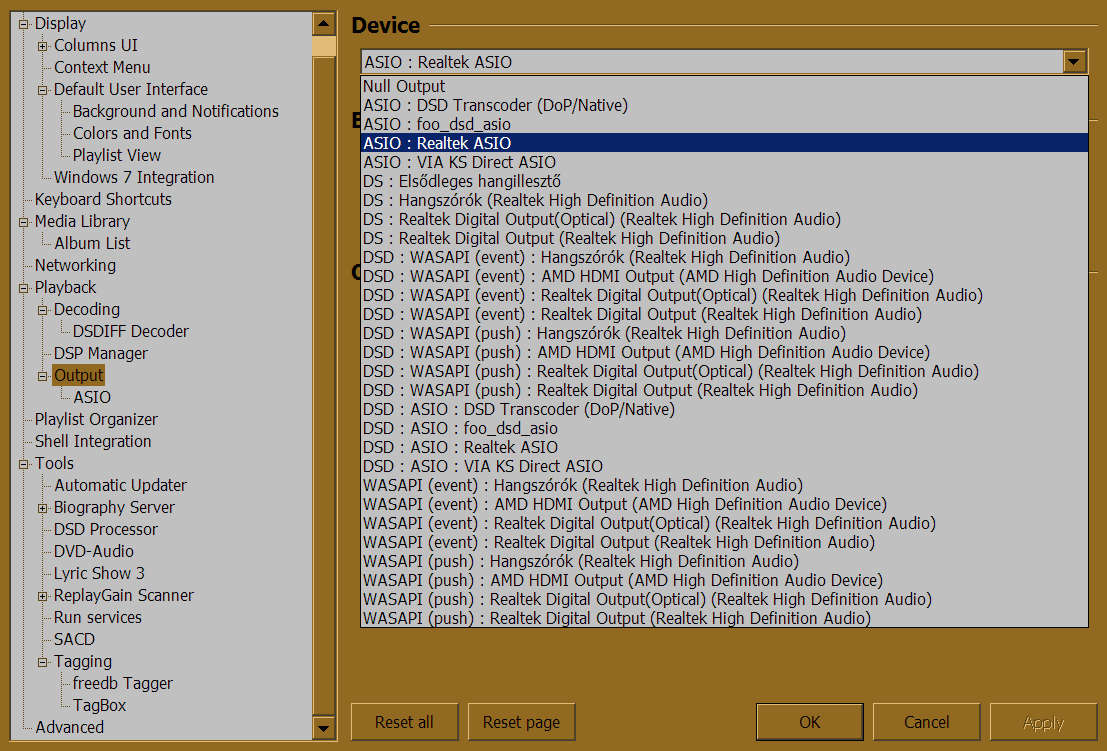Select ASIO under Output

point(92,397)
